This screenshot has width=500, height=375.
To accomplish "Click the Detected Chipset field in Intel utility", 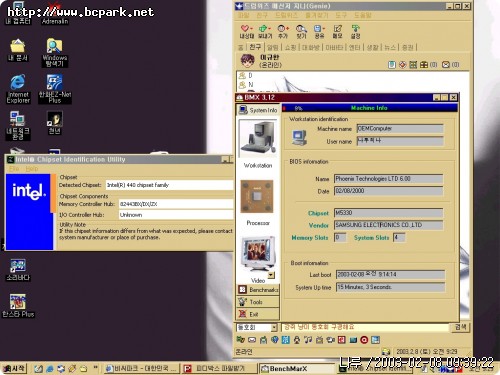I will (x=169, y=185).
